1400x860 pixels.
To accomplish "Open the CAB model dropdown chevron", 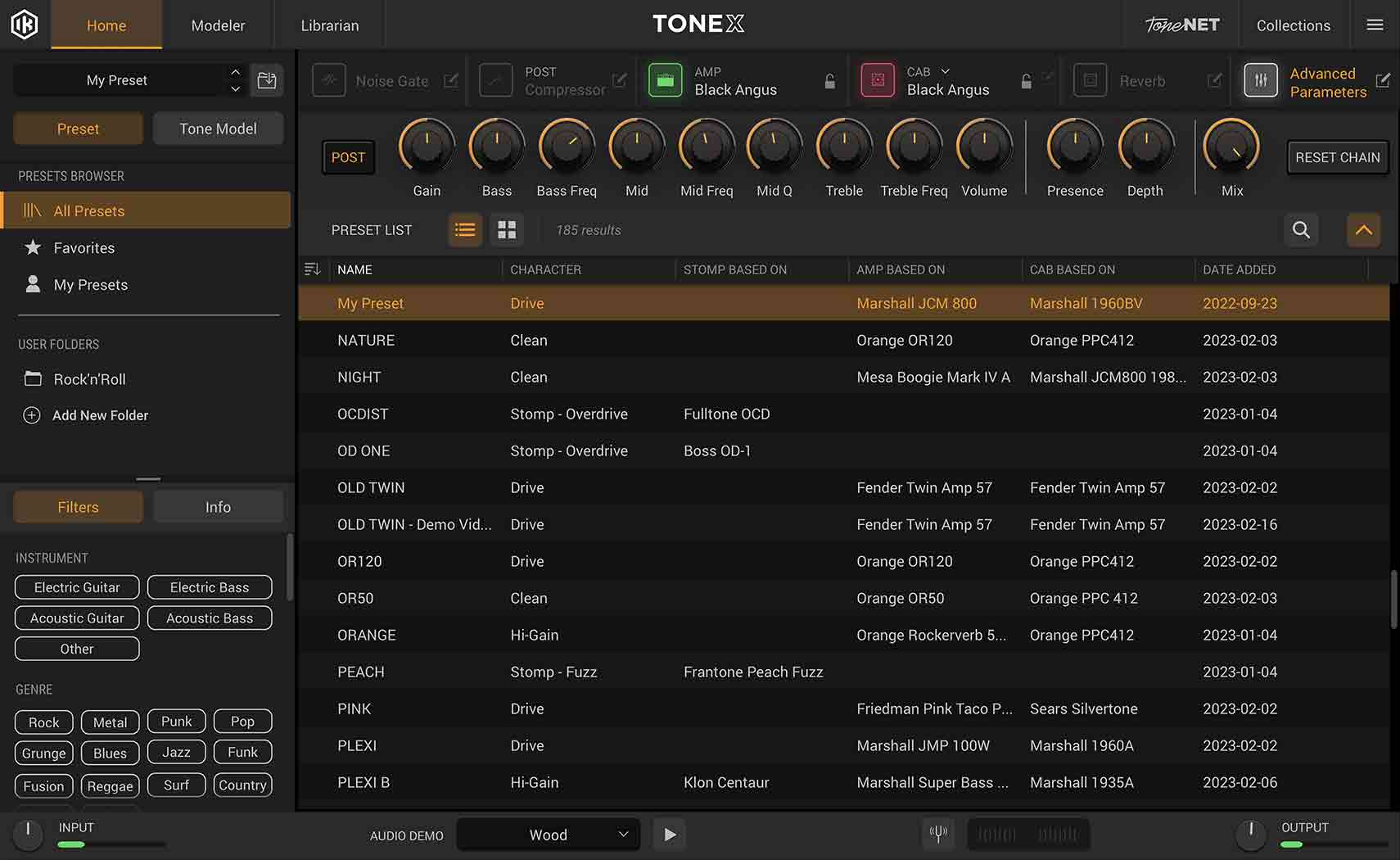I will tap(945, 71).
